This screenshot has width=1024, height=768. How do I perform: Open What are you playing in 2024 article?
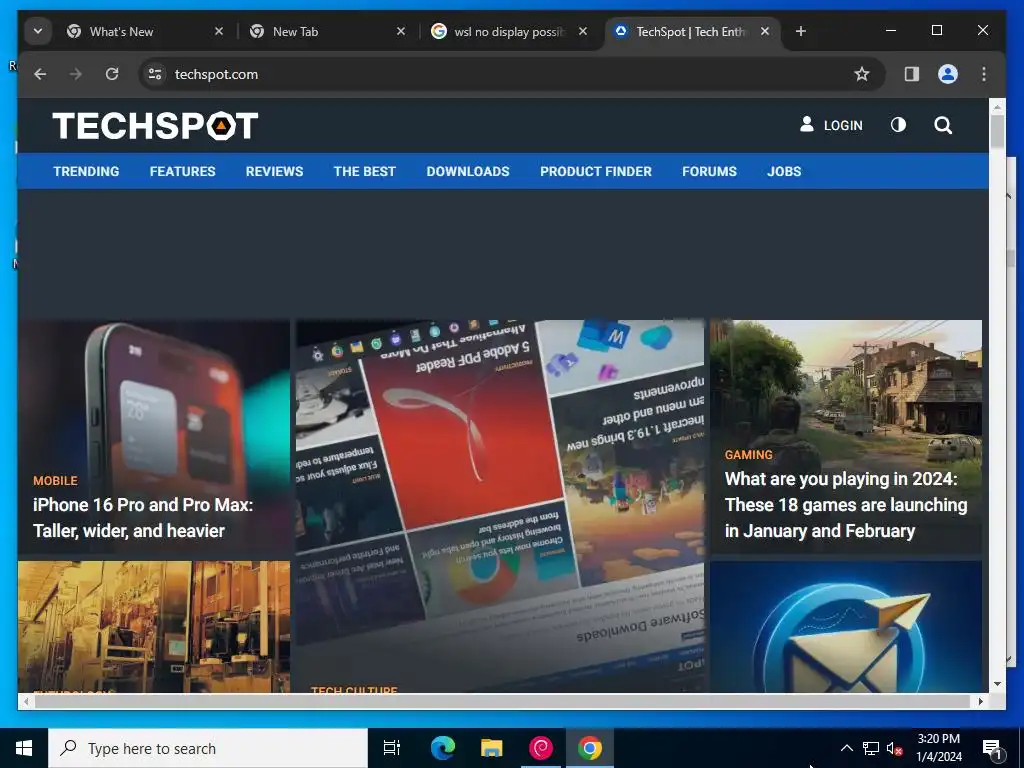tap(846, 505)
